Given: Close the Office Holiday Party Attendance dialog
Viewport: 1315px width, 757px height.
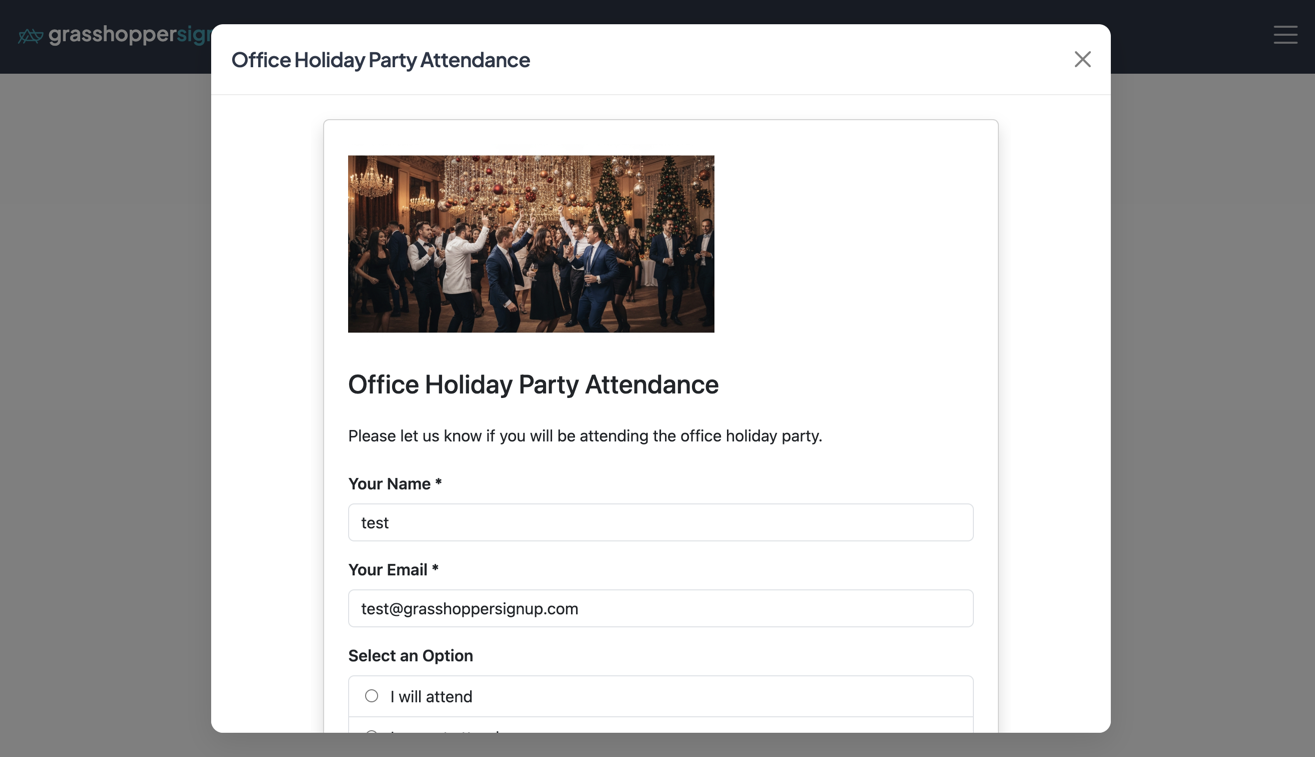Looking at the screenshot, I should coord(1082,59).
